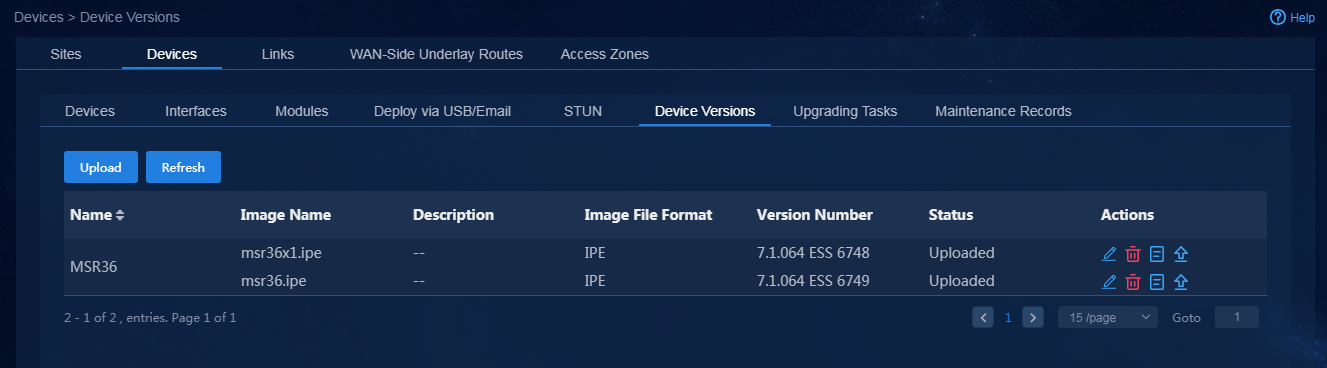The width and height of the screenshot is (1327, 368).
Task: Open the Maintenance Records tab
Action: [1003, 111]
